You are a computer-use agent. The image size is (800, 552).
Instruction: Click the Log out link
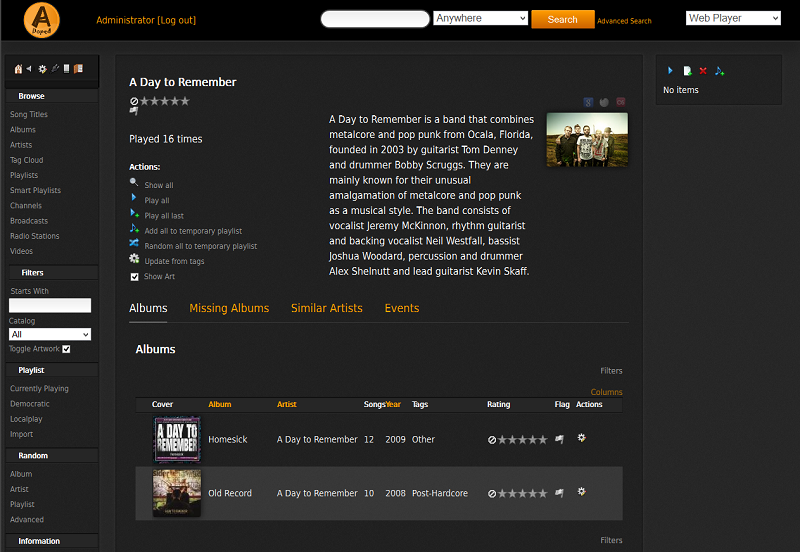click(x=177, y=20)
